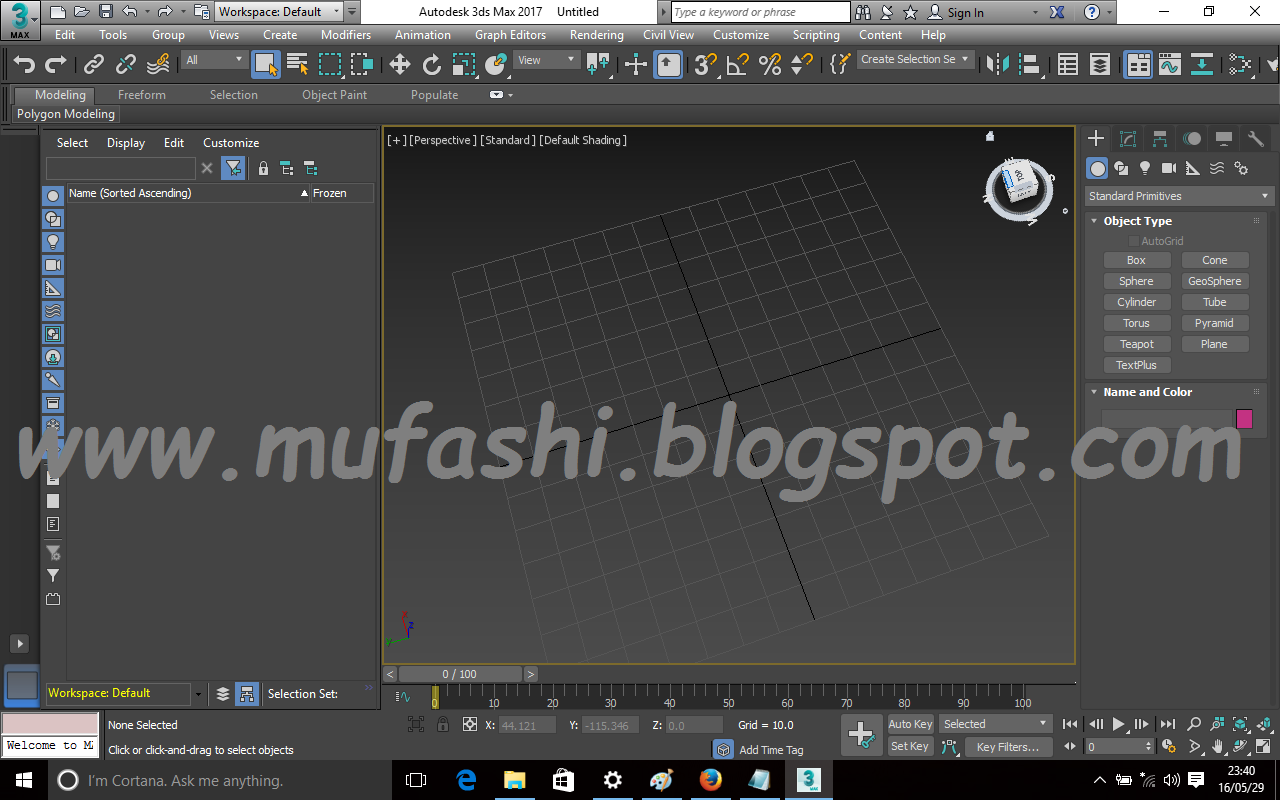Viewport: 1280px width, 800px height.
Task: Toggle Display Geometry in Scene Explorer
Action: coord(53,196)
